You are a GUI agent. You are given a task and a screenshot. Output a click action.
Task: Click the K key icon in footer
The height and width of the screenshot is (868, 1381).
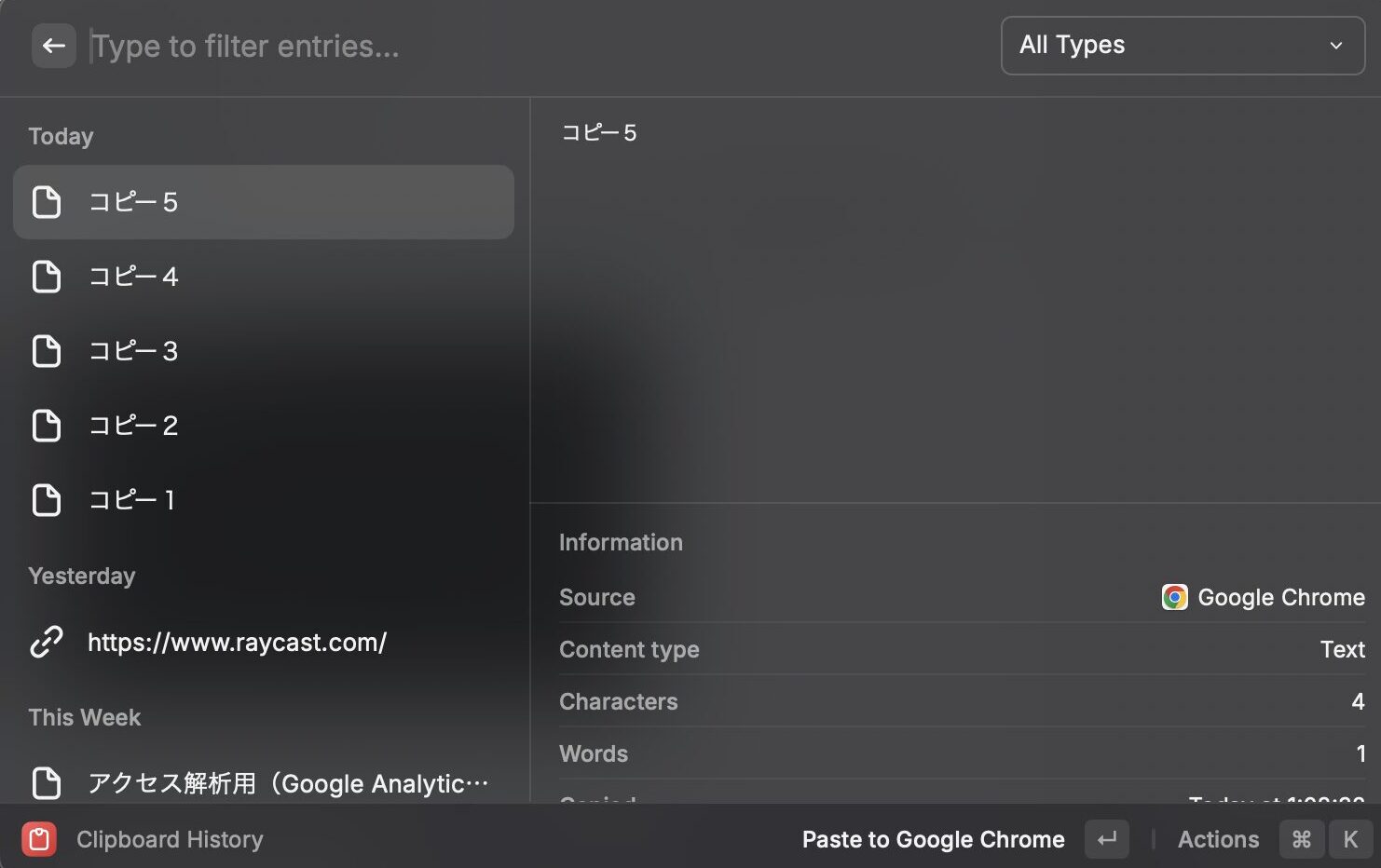pyautogui.click(x=1349, y=839)
